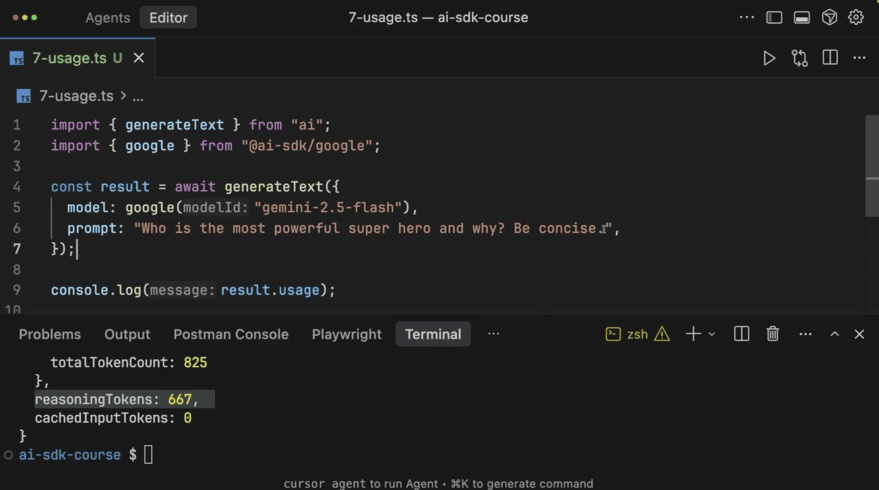Open terminal panel more actions ellipsis
This screenshot has height=490, width=879.
(x=805, y=334)
